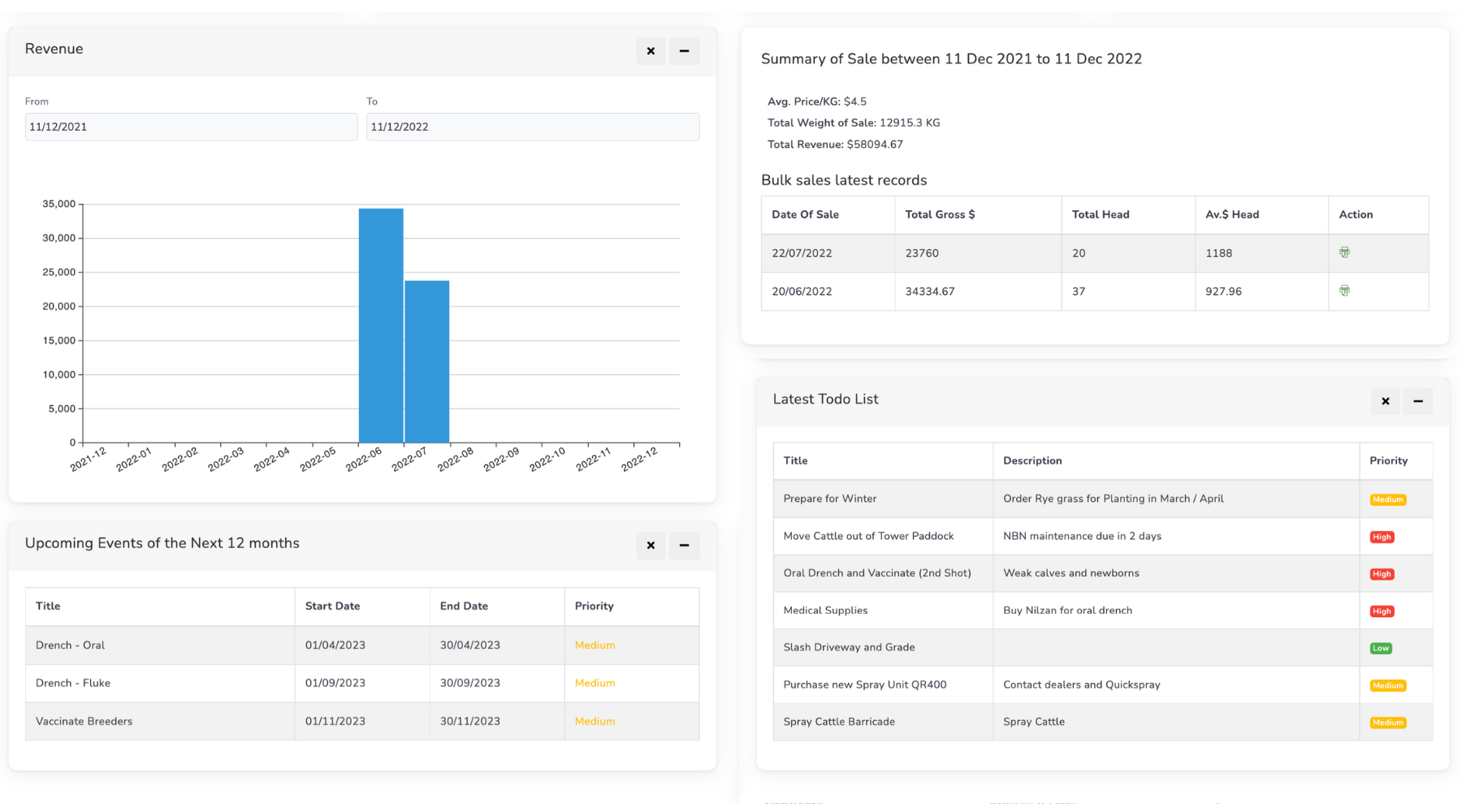Click print icon for 20/06/2022 sale
1462x812 pixels.
(x=1344, y=291)
